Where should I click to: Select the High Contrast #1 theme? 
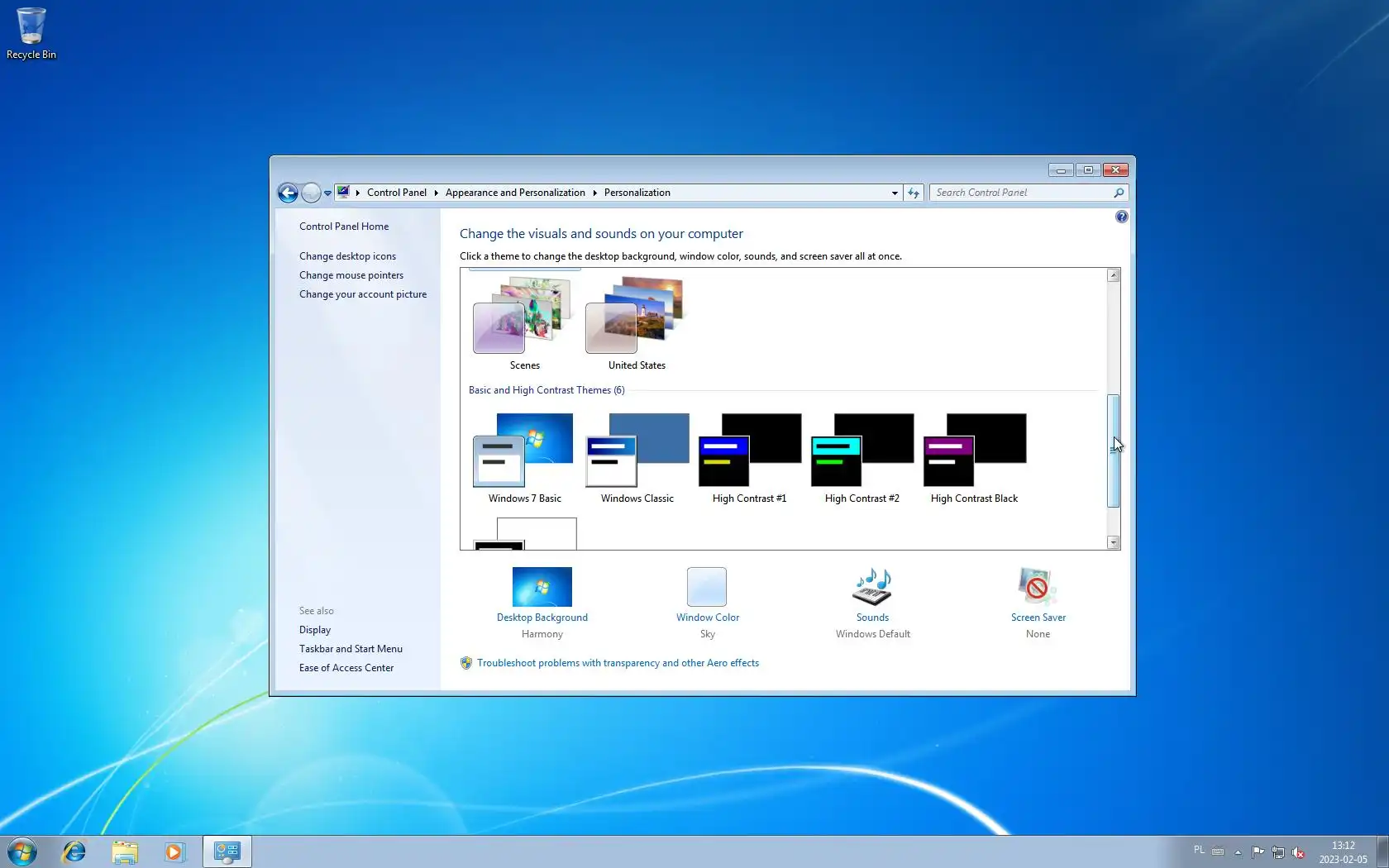coord(749,459)
